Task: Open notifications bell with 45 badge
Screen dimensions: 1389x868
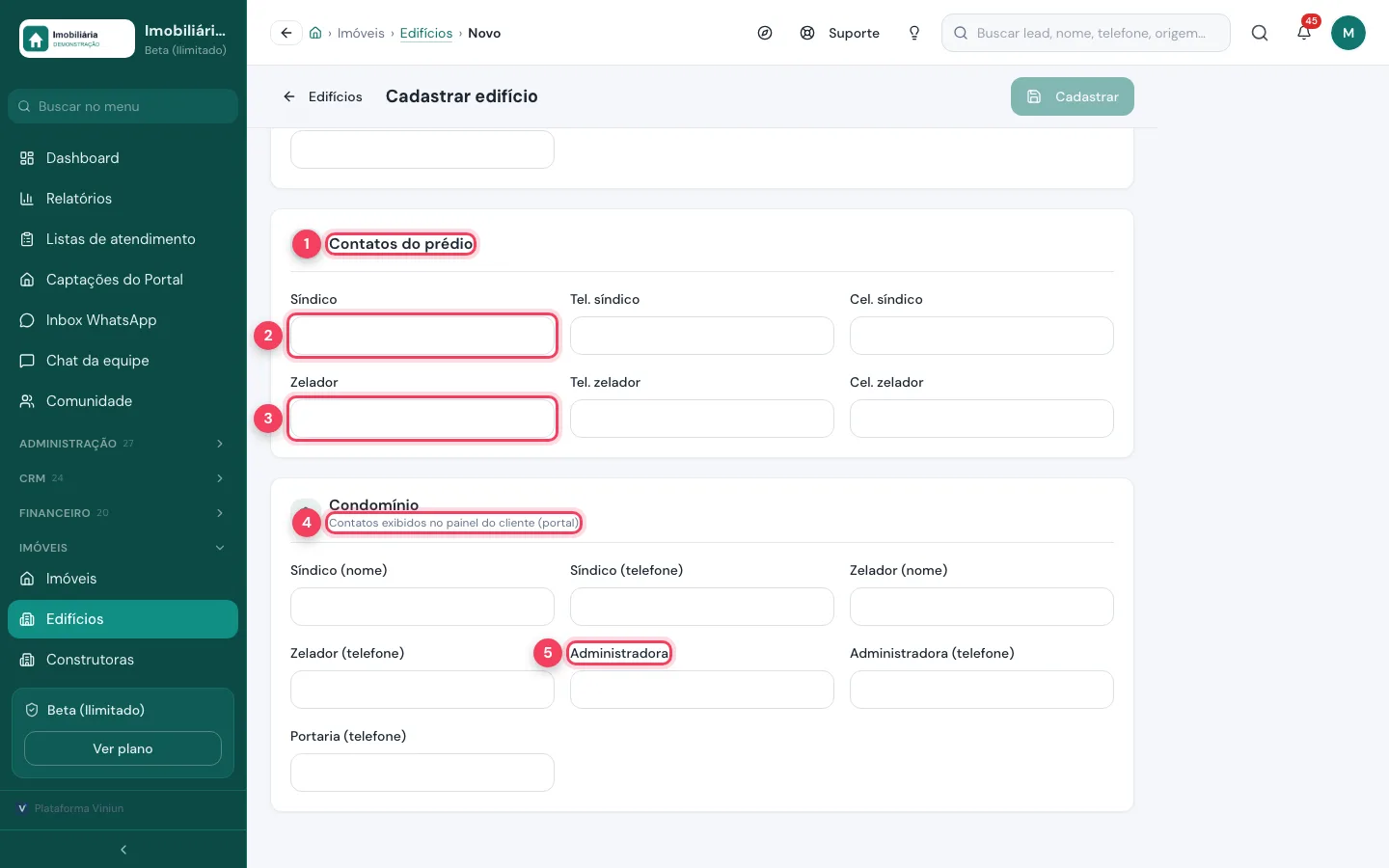Action: (1304, 33)
